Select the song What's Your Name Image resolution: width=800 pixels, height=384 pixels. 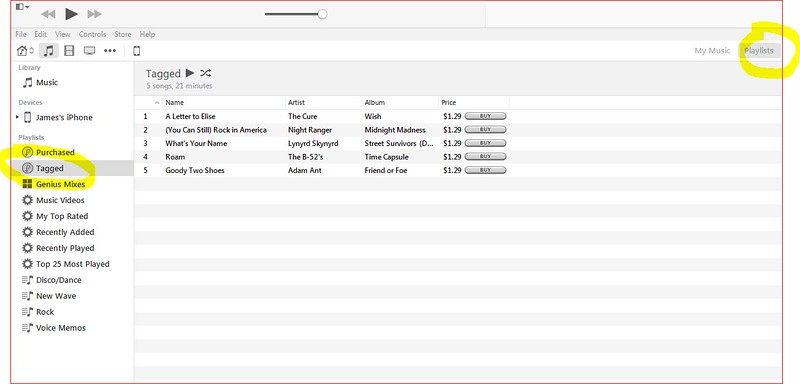tap(196, 143)
